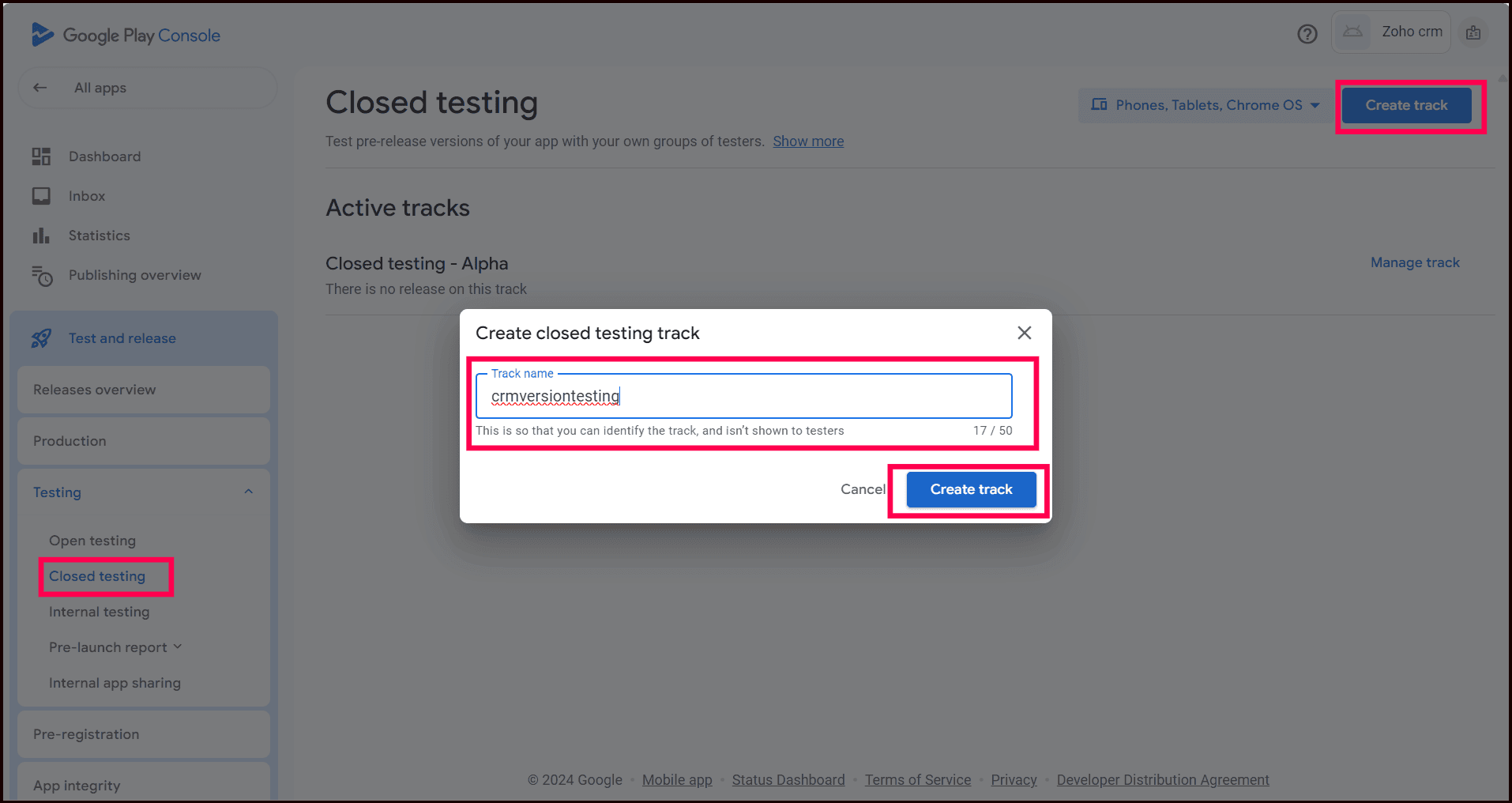Click the Test and release rocket icon
The height and width of the screenshot is (803, 1512).
coord(41,338)
